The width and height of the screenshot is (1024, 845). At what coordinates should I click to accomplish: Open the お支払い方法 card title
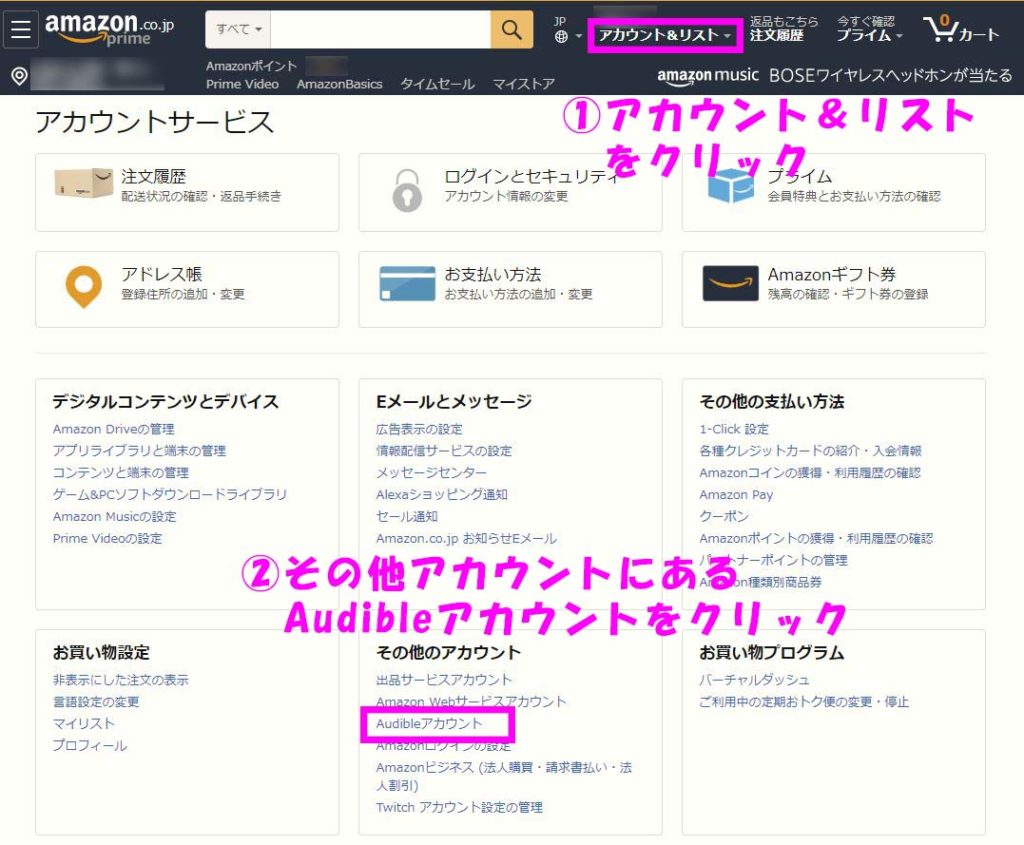click(492, 274)
